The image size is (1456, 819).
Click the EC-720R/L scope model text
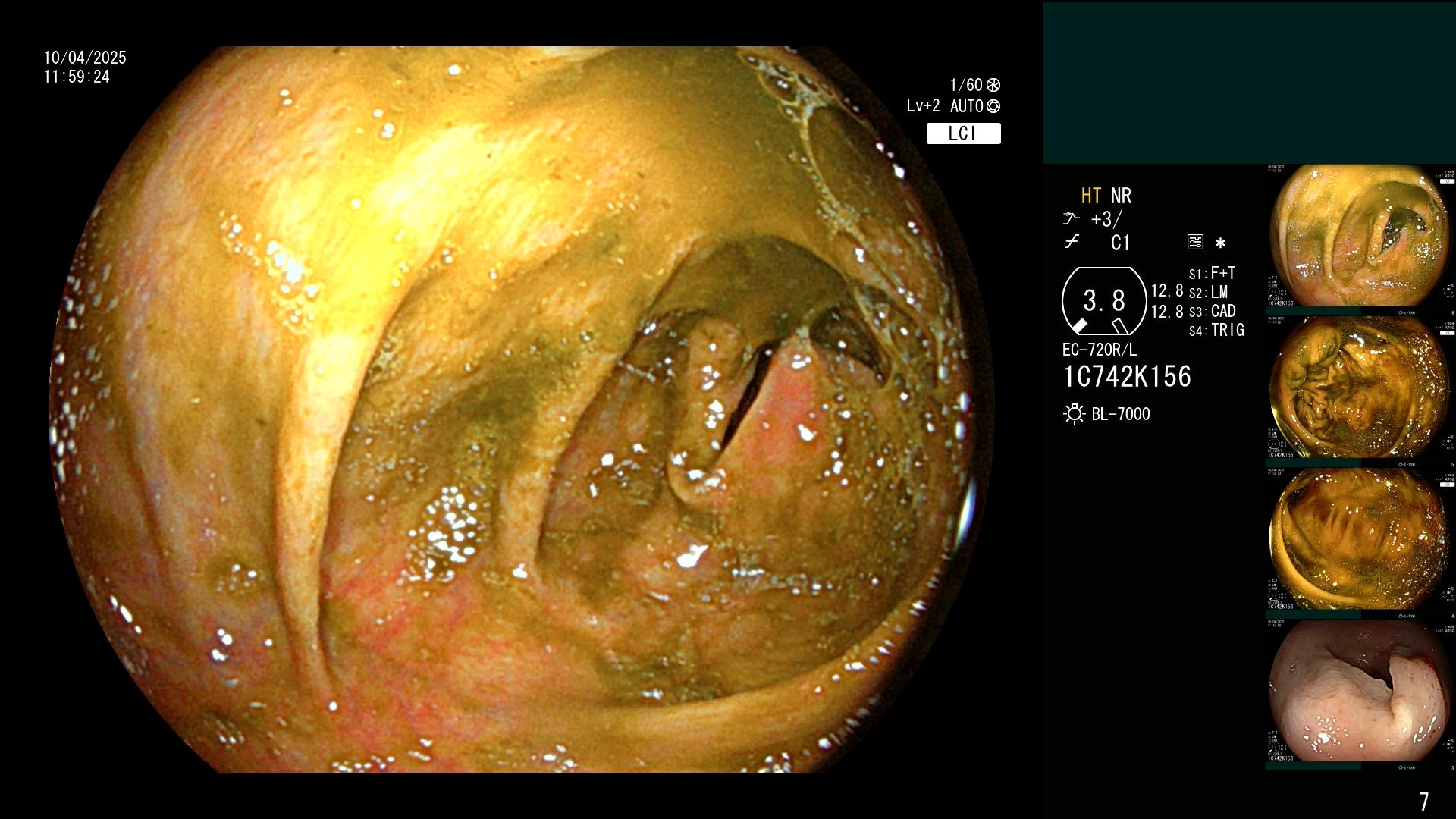coord(1100,350)
